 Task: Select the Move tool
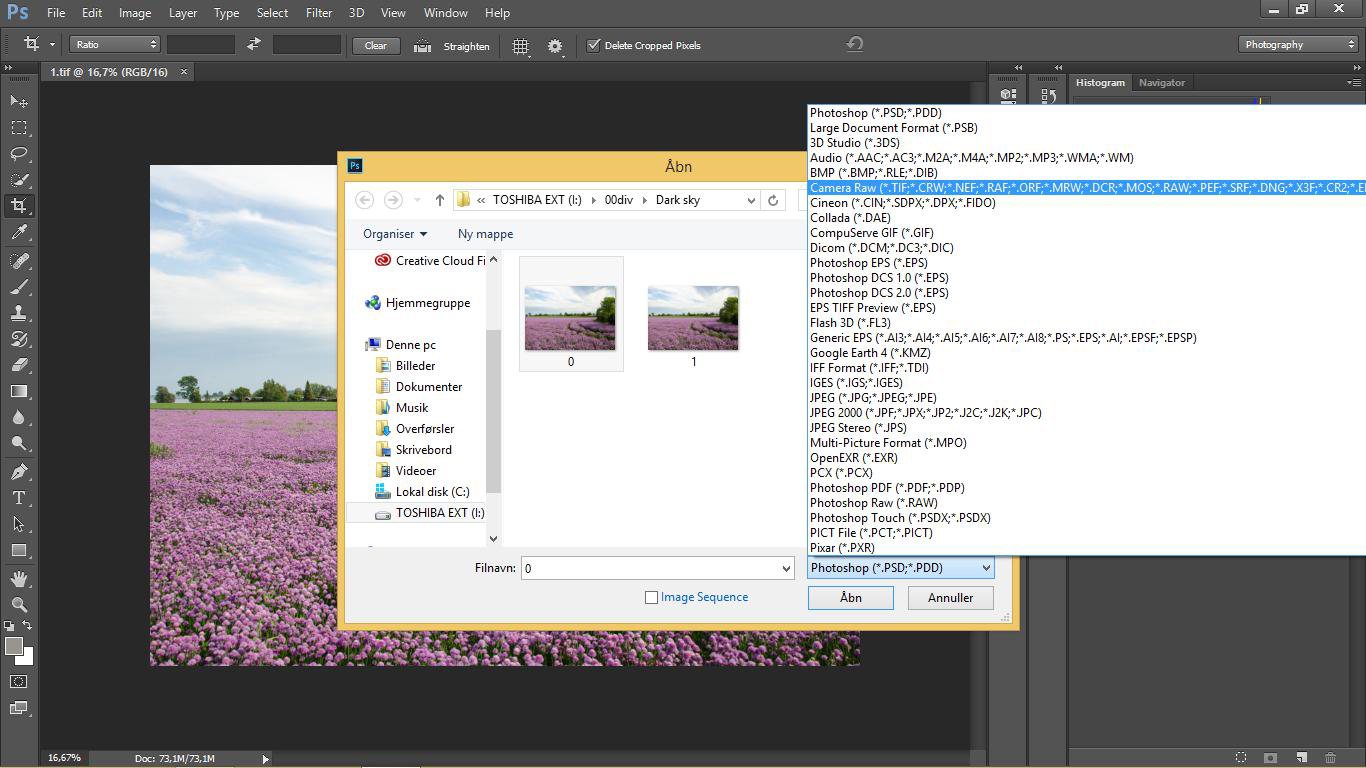19,101
